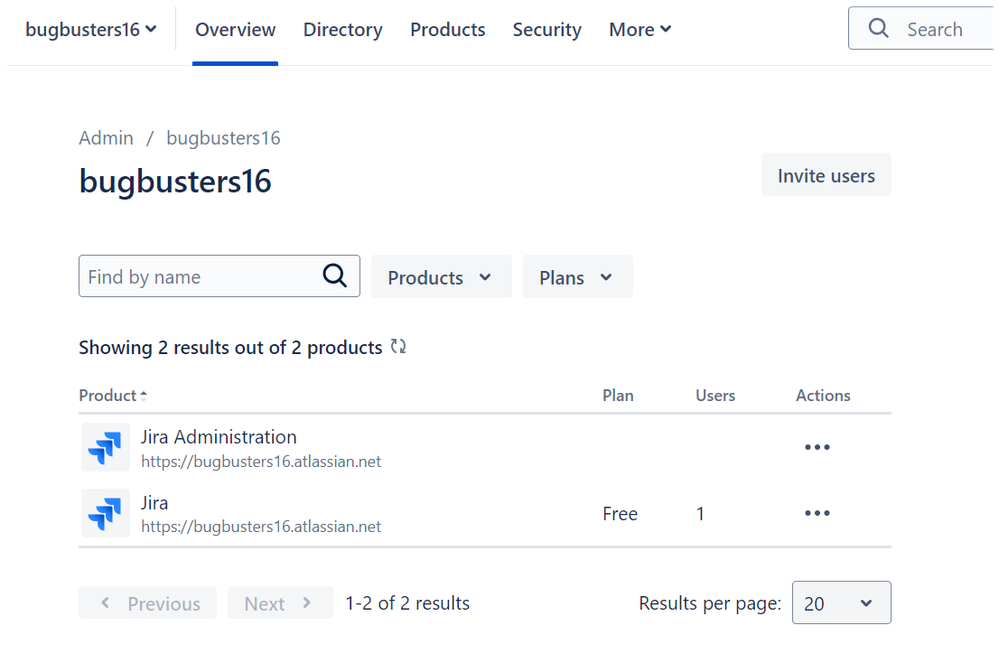Click the Jira Administration product icon

coord(105,447)
